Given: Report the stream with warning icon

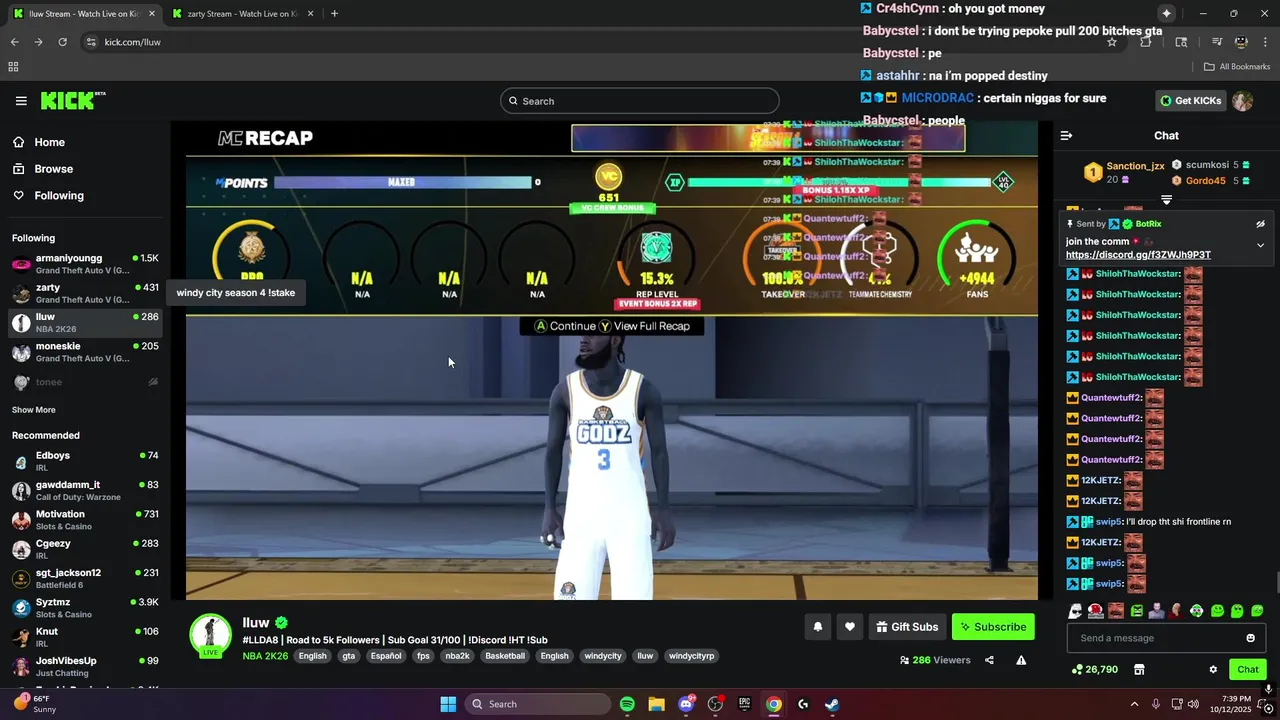Looking at the screenshot, I should click(1021, 660).
